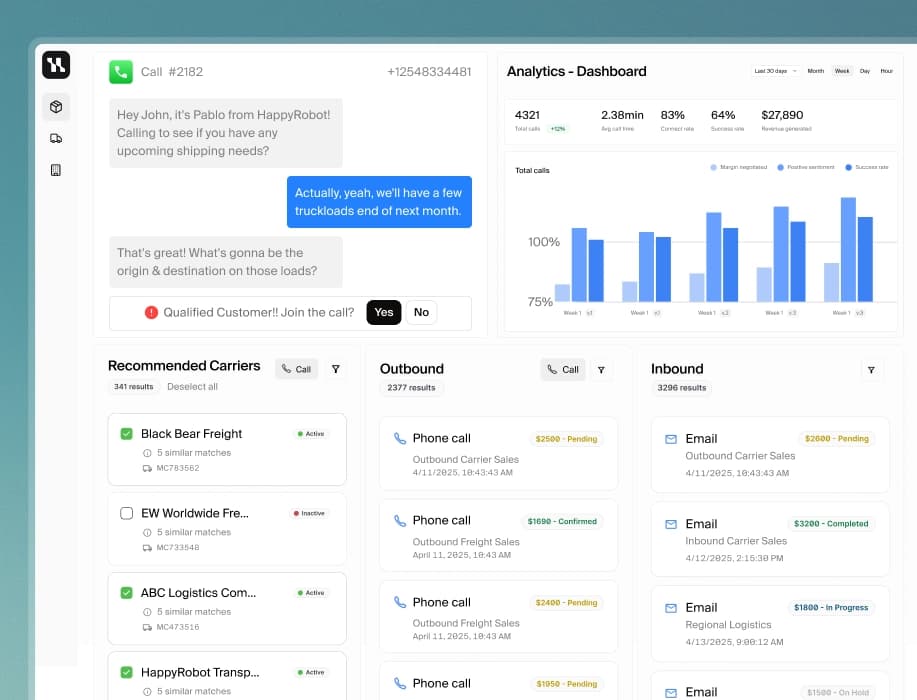Image resolution: width=917 pixels, height=700 pixels.
Task: Open the truck sidebar icon
Action: pos(56,139)
